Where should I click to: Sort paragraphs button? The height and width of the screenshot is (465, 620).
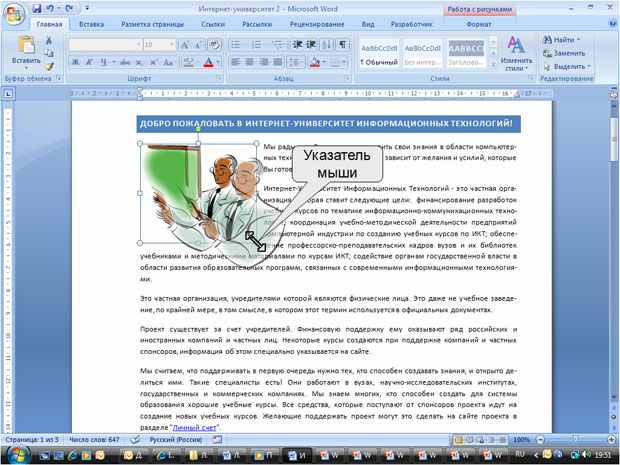(x=327, y=45)
